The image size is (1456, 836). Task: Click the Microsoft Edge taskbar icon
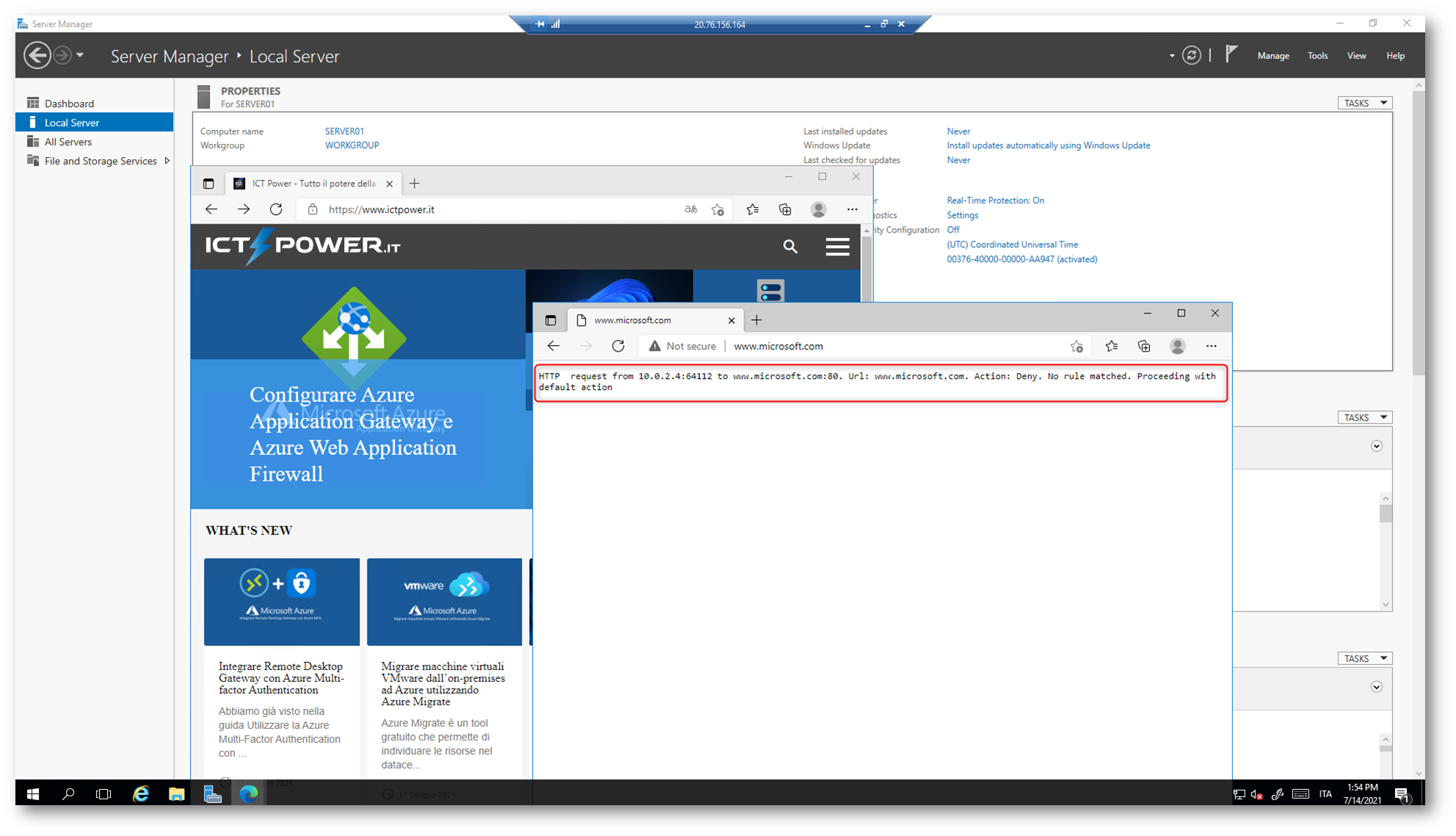coord(249,793)
